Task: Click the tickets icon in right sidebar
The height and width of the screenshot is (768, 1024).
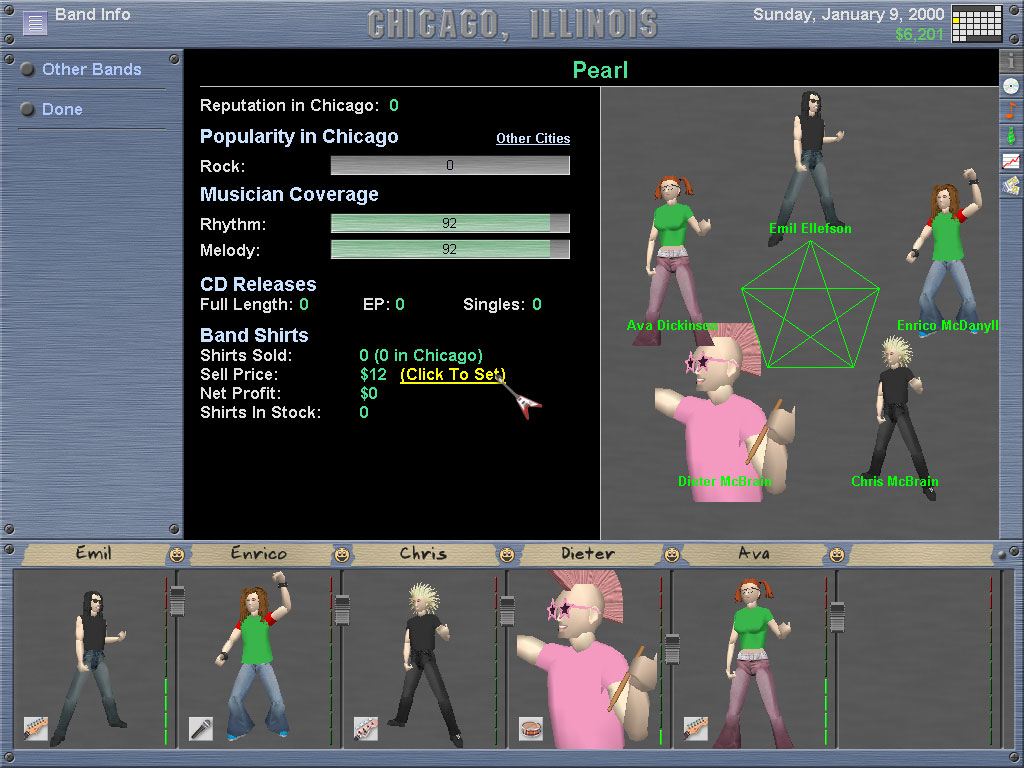Action: point(1011,185)
